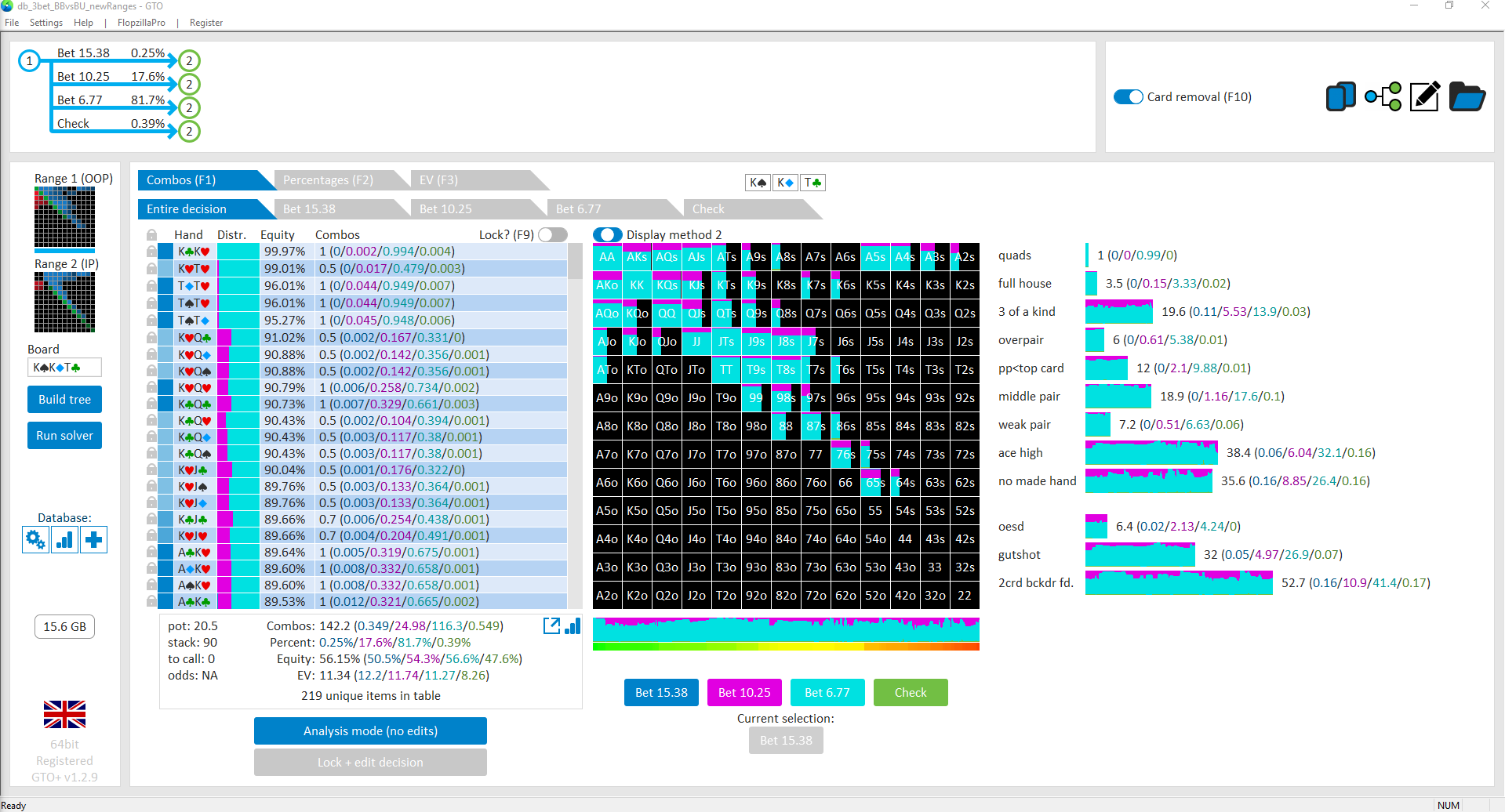Click the lock icon on K♣K♥ row
The image size is (1505, 812).
pyautogui.click(x=151, y=252)
